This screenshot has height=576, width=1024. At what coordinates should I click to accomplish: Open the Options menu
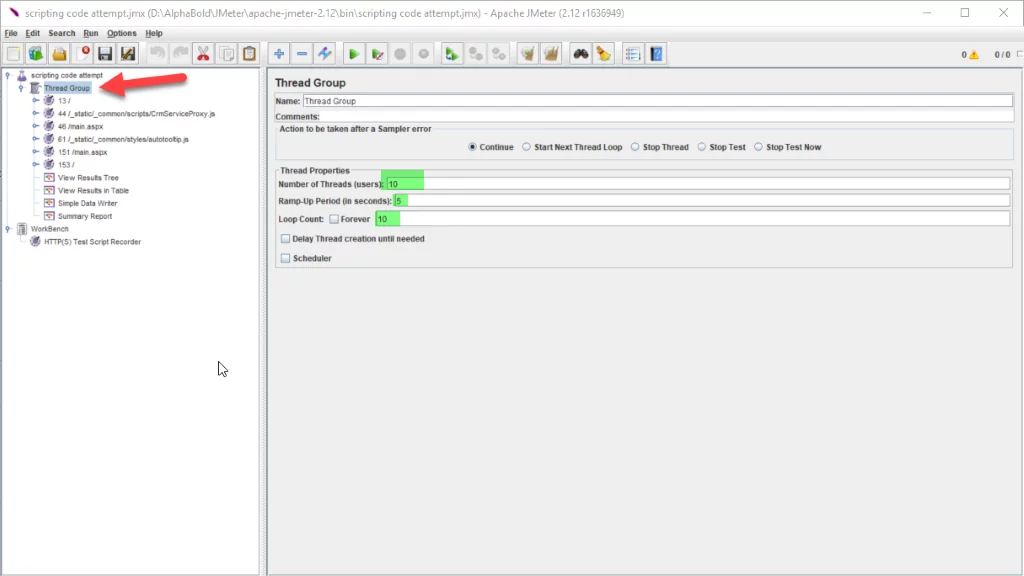point(121,33)
